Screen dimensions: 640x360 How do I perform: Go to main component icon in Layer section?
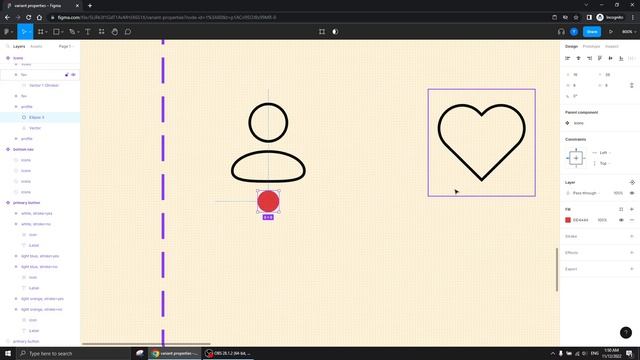632,182
